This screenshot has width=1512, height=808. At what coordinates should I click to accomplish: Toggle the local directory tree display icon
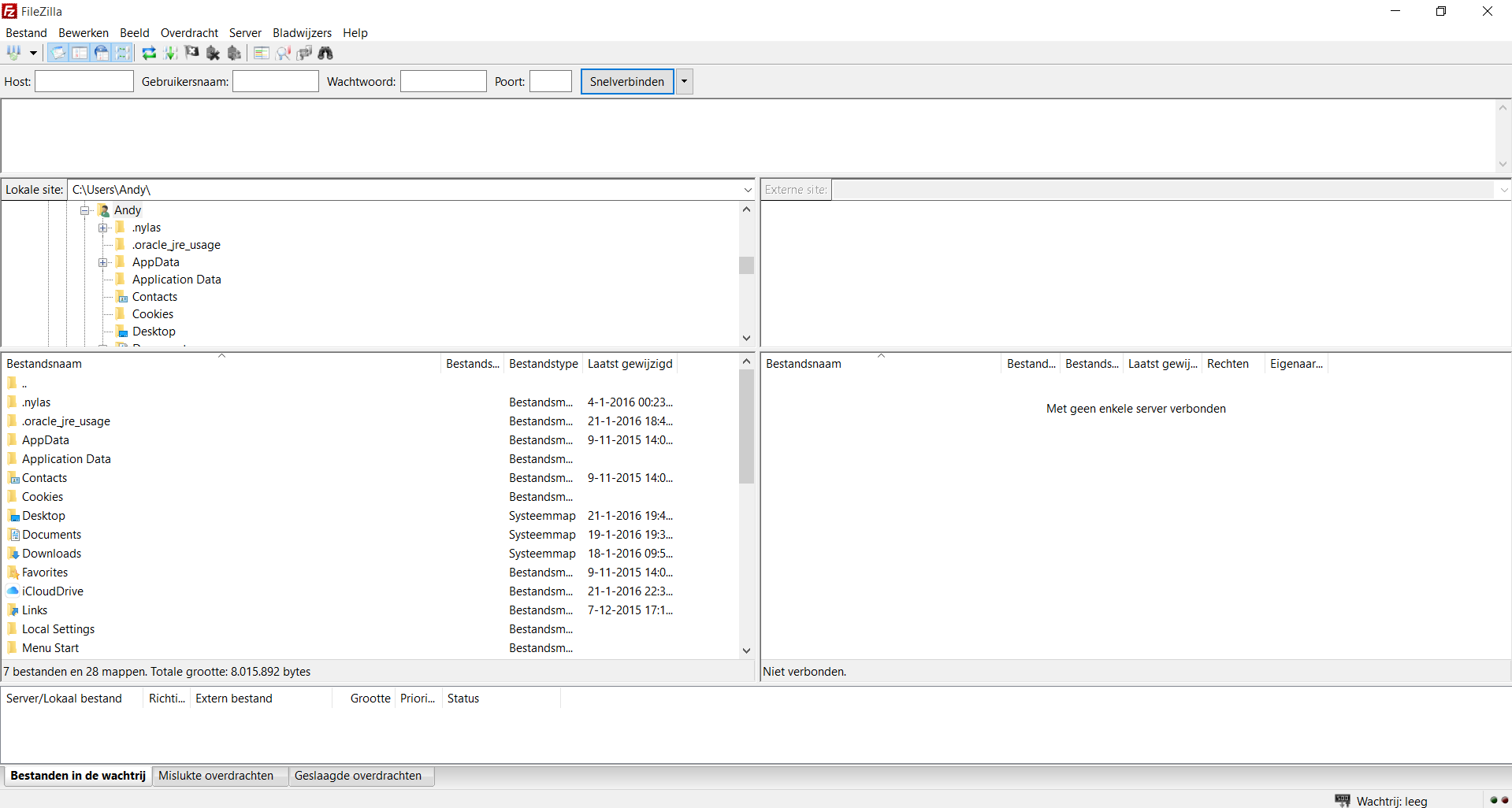[80, 53]
